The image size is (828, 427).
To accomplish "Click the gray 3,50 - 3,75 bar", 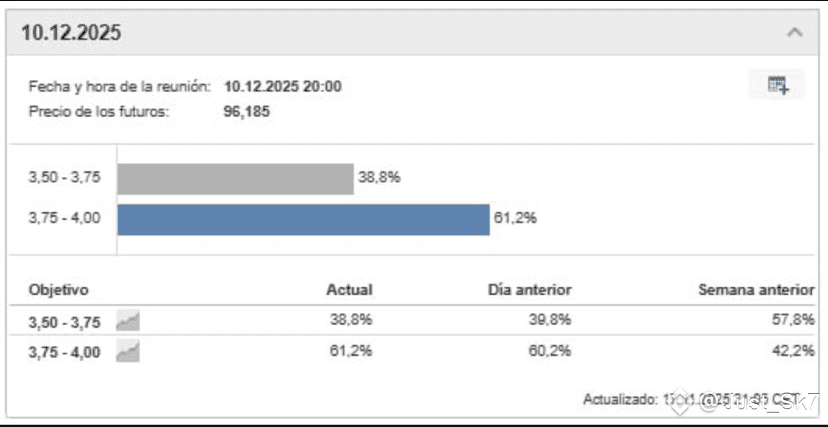I will pos(236,179).
